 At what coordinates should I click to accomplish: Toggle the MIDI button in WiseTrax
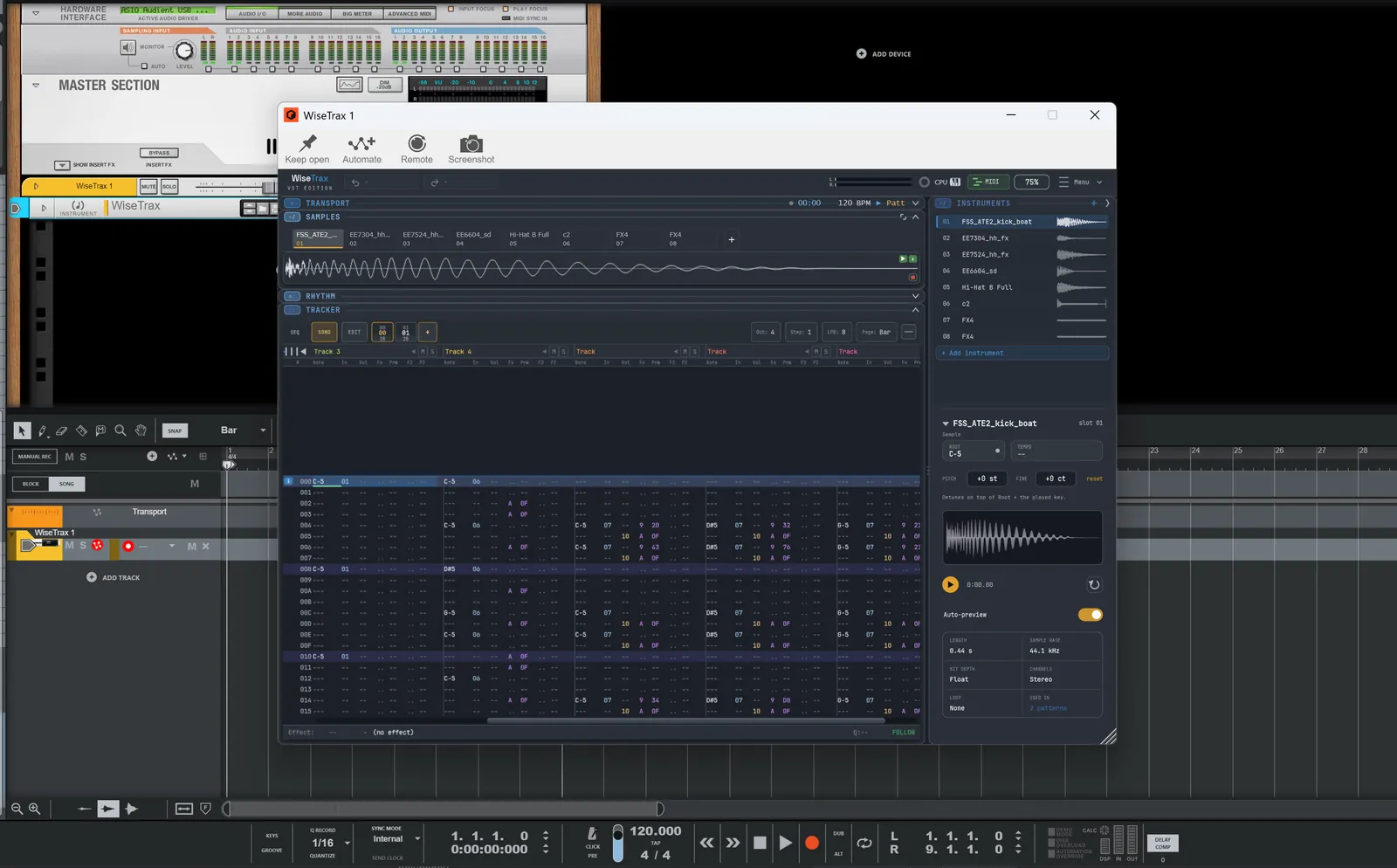pyautogui.click(x=988, y=183)
